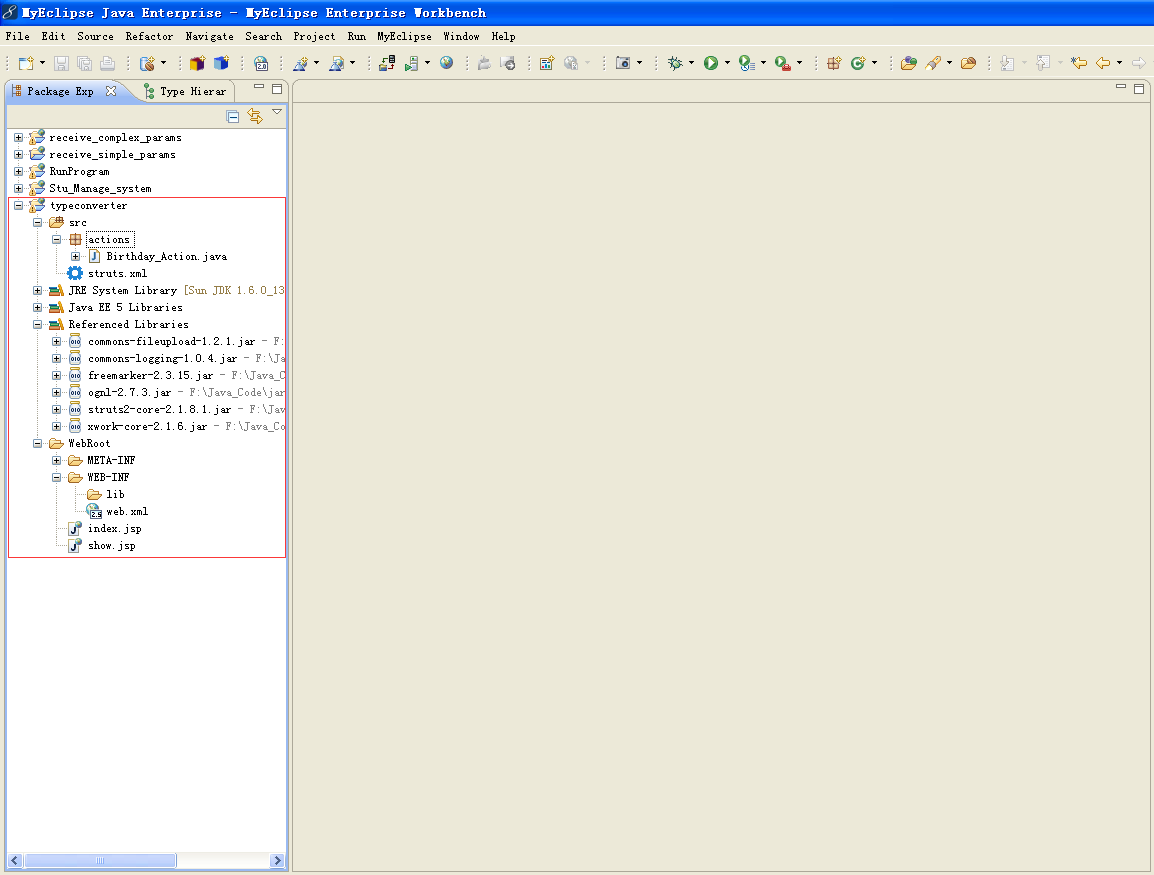
Task: Maximize the editor area
Action: (x=1139, y=89)
